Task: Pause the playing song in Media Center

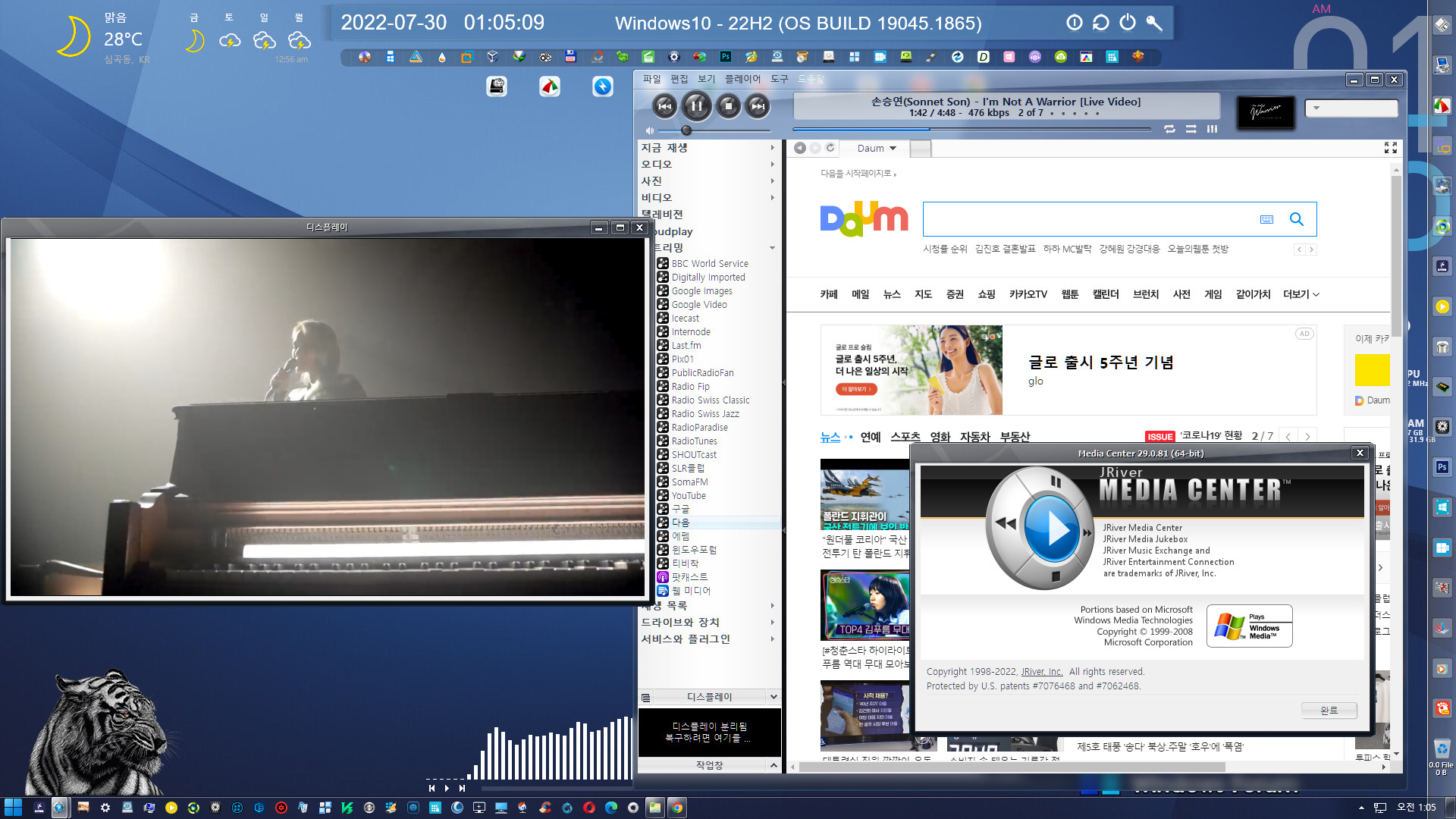Action: click(x=696, y=106)
